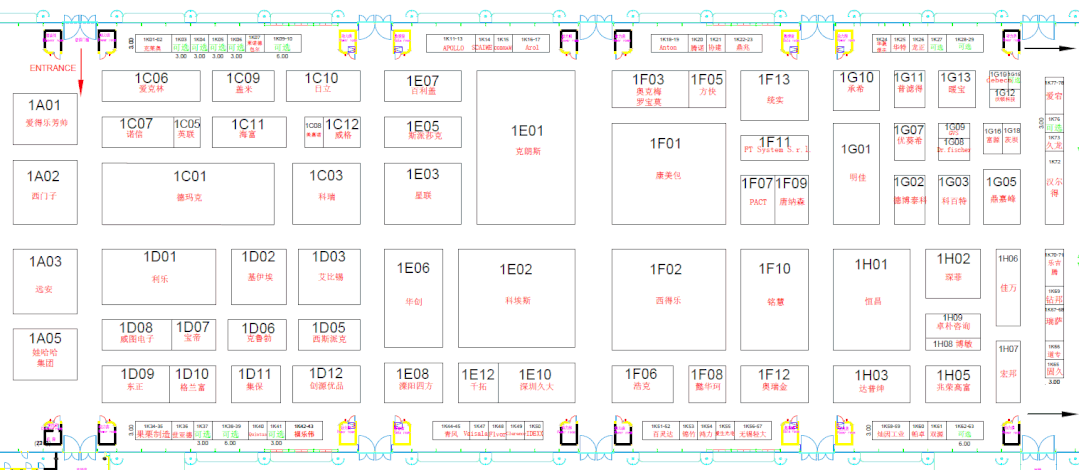1079x470 pixels.
Task: Click booth 1C10
Action: point(321,84)
